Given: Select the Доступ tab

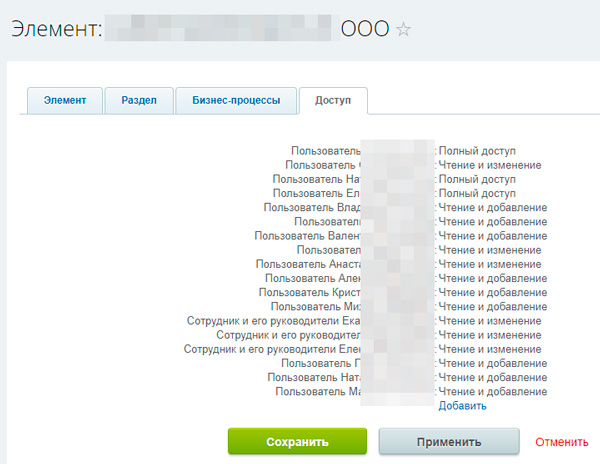Looking at the screenshot, I should (332, 101).
